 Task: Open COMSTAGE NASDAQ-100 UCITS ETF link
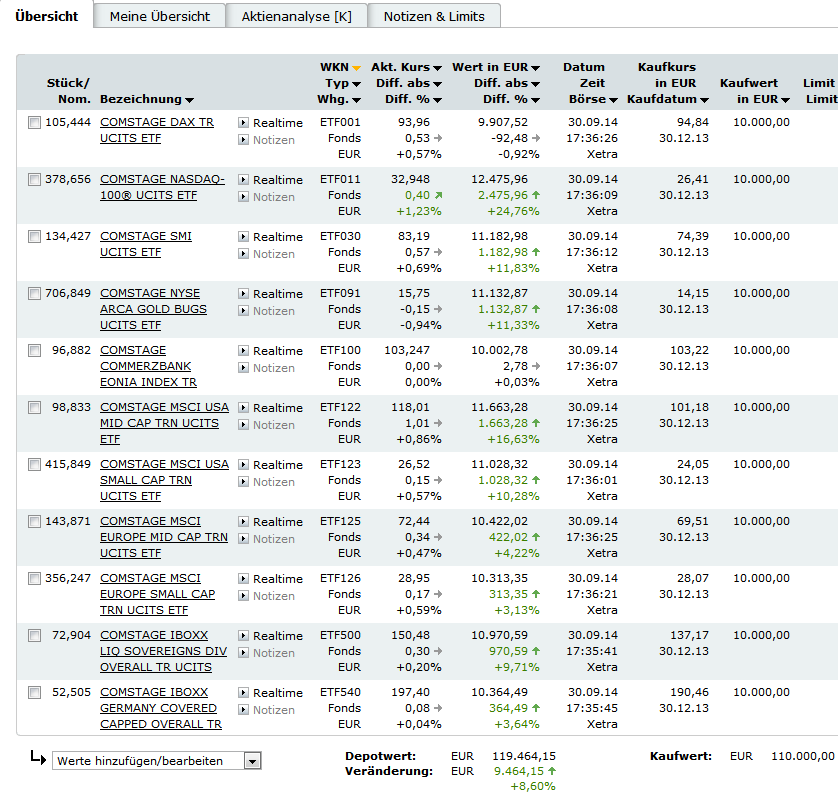pos(162,187)
